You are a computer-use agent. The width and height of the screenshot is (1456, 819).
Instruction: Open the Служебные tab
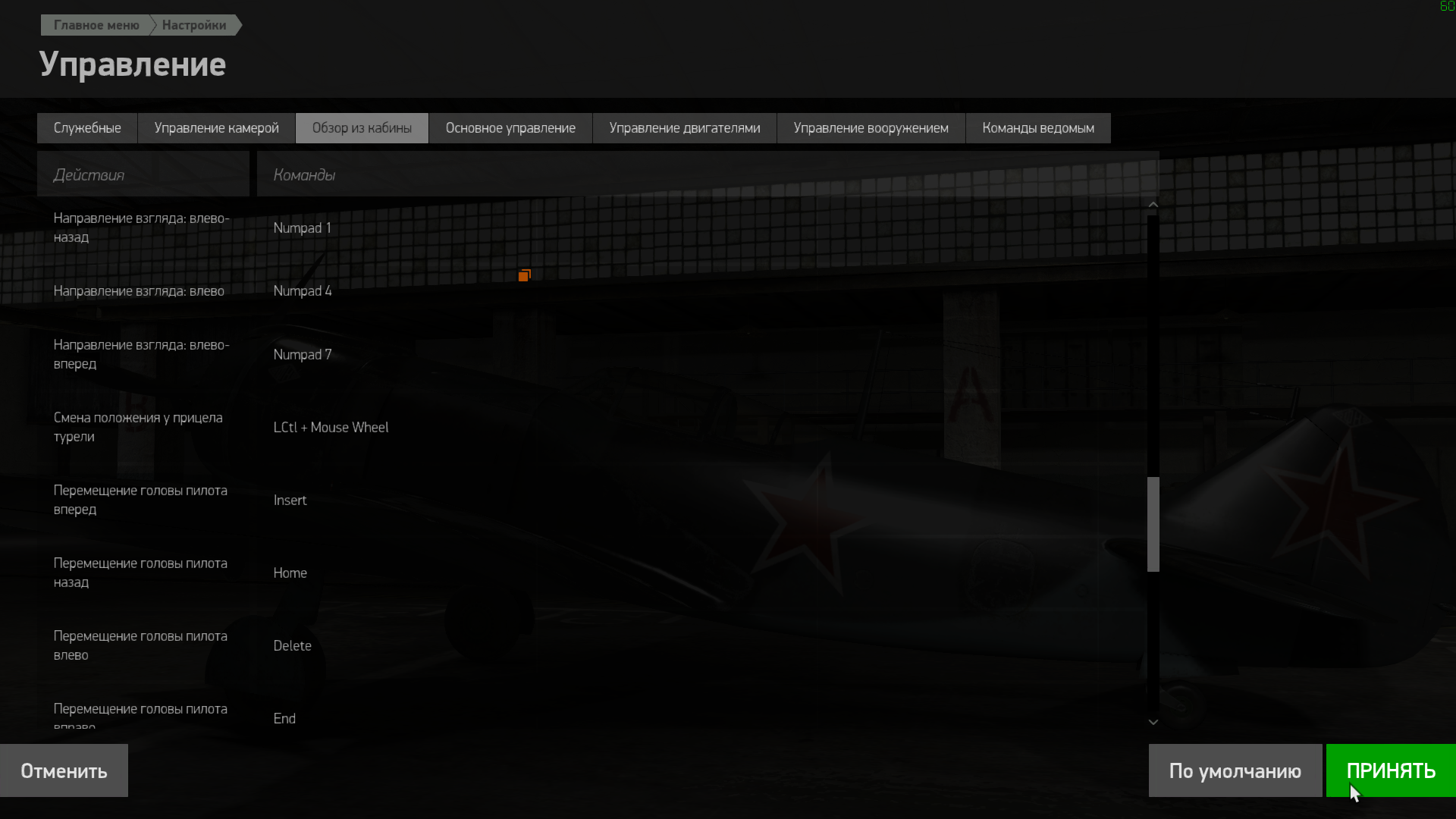pyautogui.click(x=87, y=128)
